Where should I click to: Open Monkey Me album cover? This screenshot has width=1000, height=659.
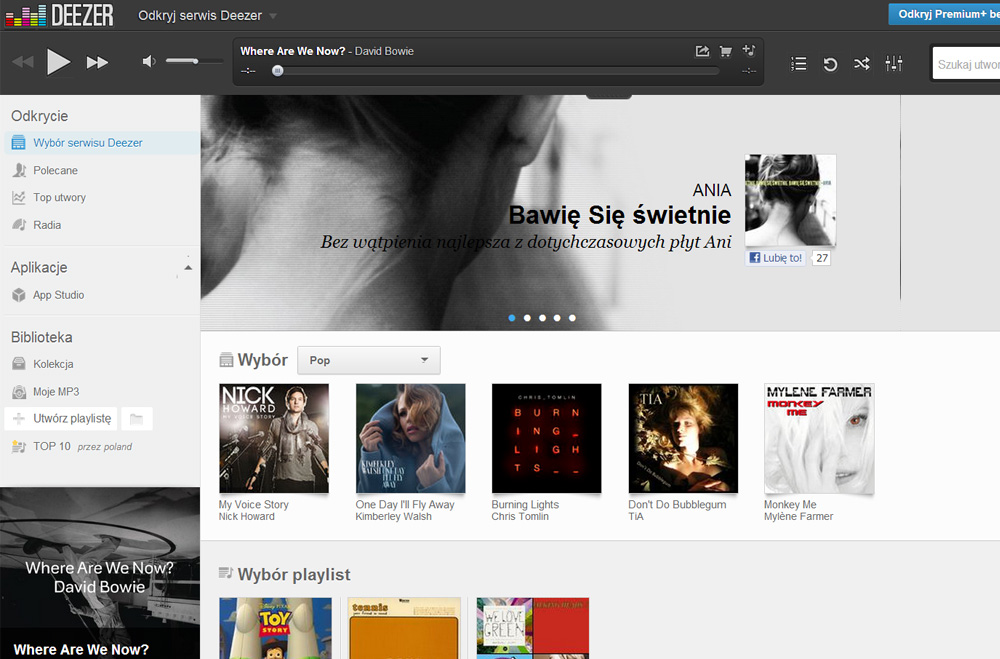(820, 438)
